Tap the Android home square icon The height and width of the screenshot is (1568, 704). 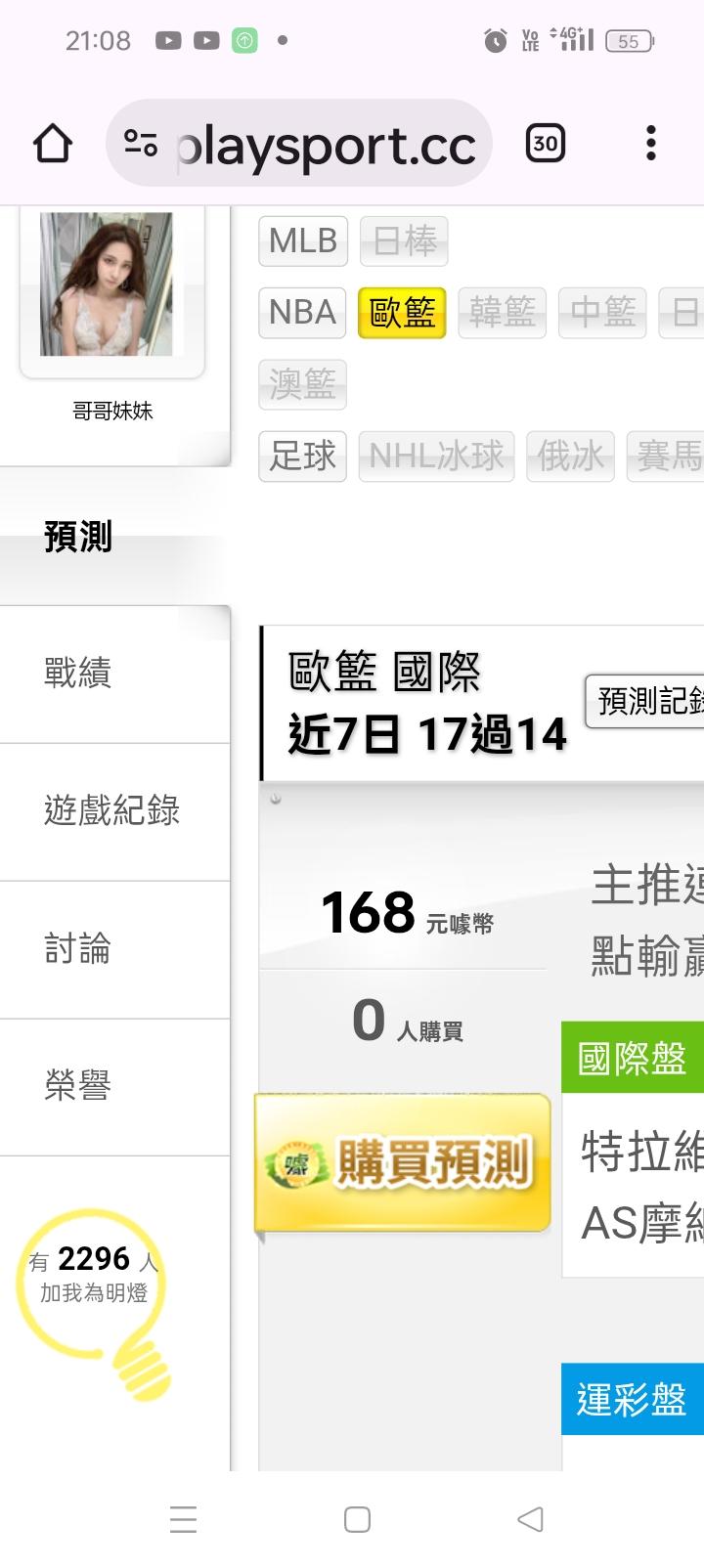[357, 1519]
